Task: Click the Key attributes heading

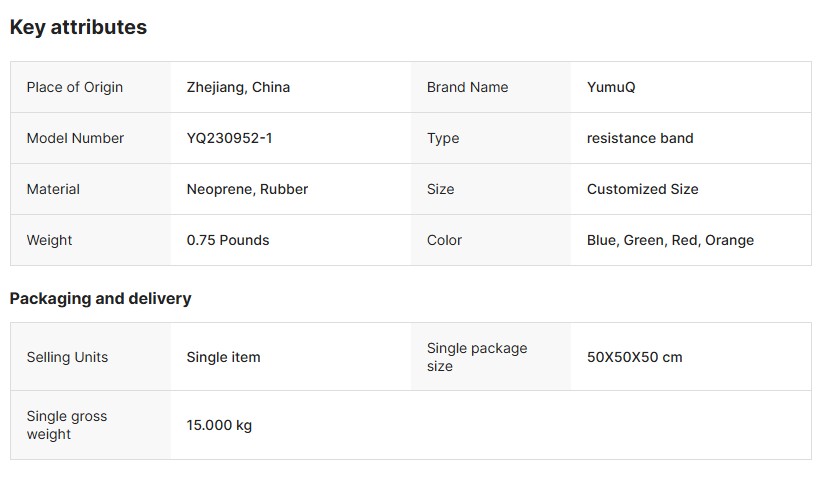Action: (78, 28)
